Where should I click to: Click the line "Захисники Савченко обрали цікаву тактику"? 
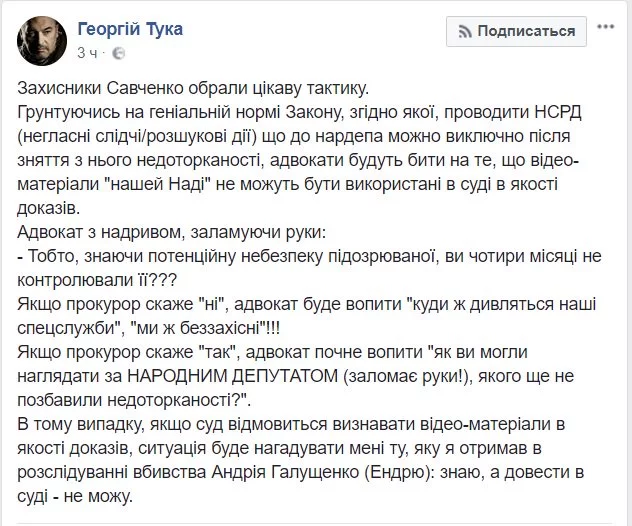coord(193,88)
